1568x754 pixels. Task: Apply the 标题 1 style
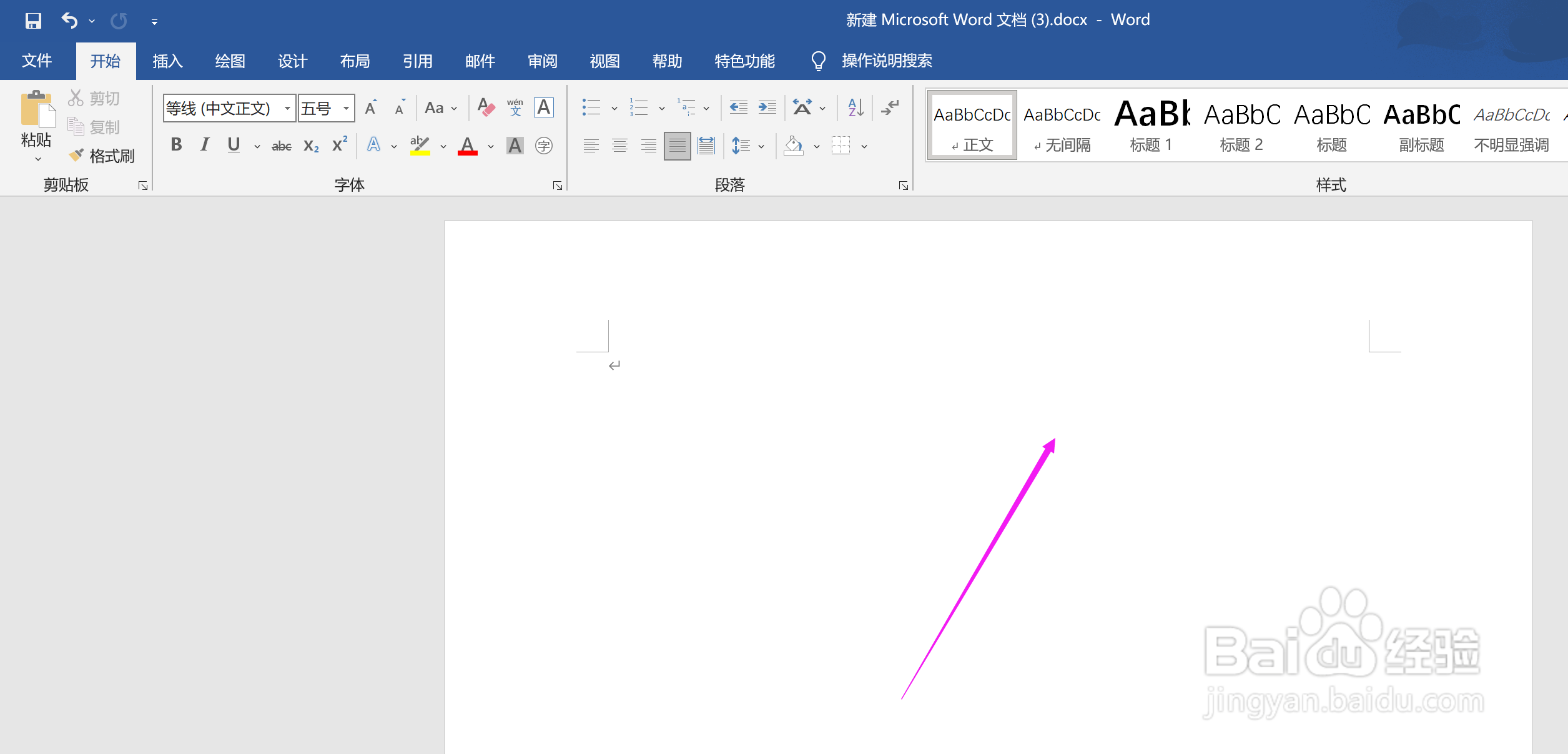point(1151,125)
